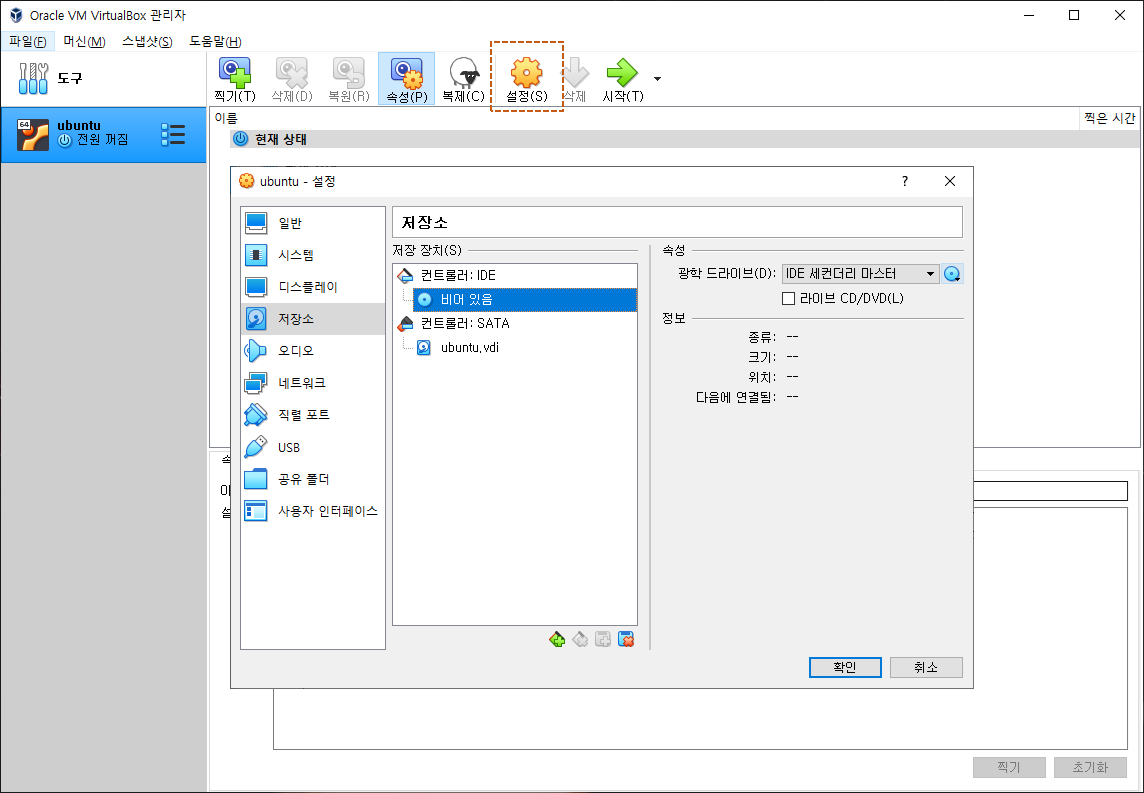Open the 도구 tools entry
1144x793 pixels.
point(103,78)
